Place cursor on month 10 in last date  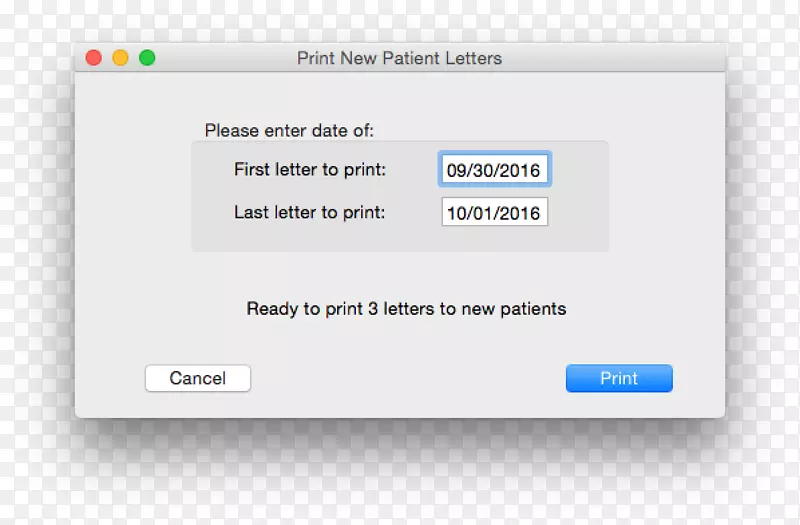point(457,214)
